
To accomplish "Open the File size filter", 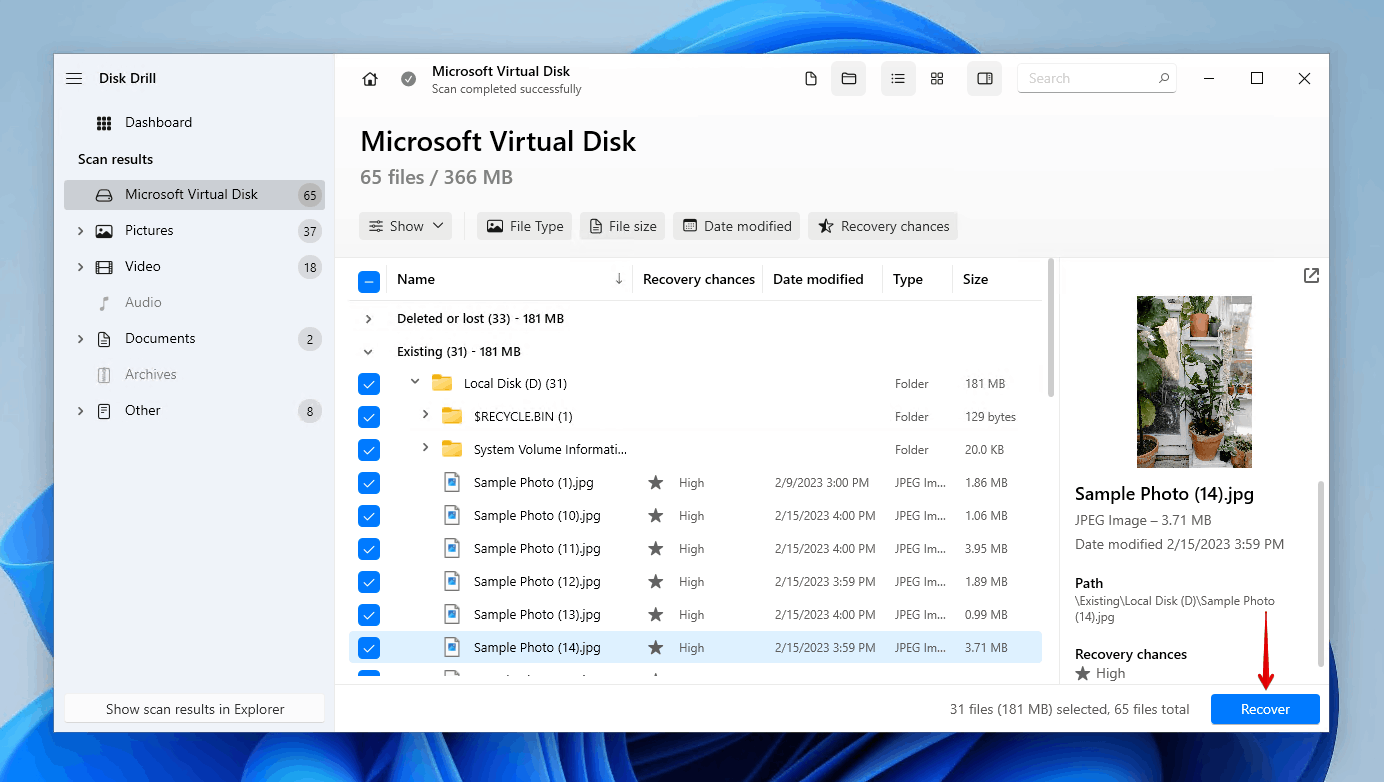I will [623, 226].
